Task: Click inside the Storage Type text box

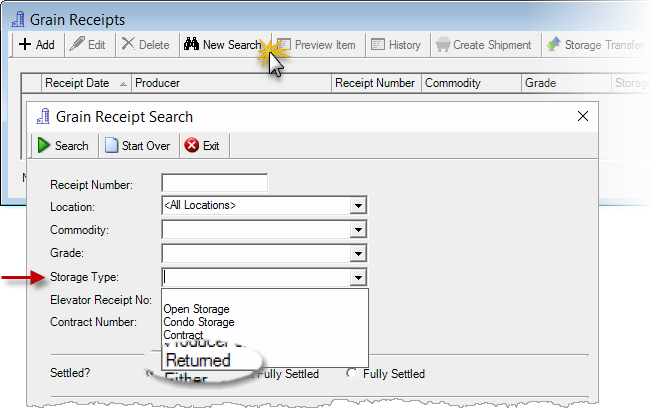Action: (x=256, y=277)
